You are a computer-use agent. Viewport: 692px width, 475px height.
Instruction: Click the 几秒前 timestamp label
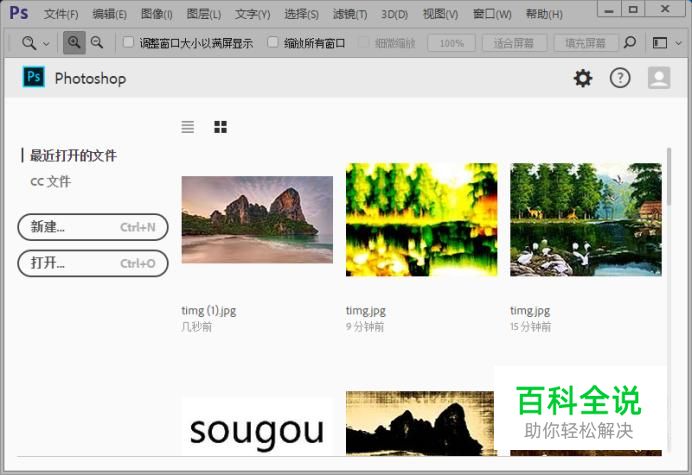point(197,327)
